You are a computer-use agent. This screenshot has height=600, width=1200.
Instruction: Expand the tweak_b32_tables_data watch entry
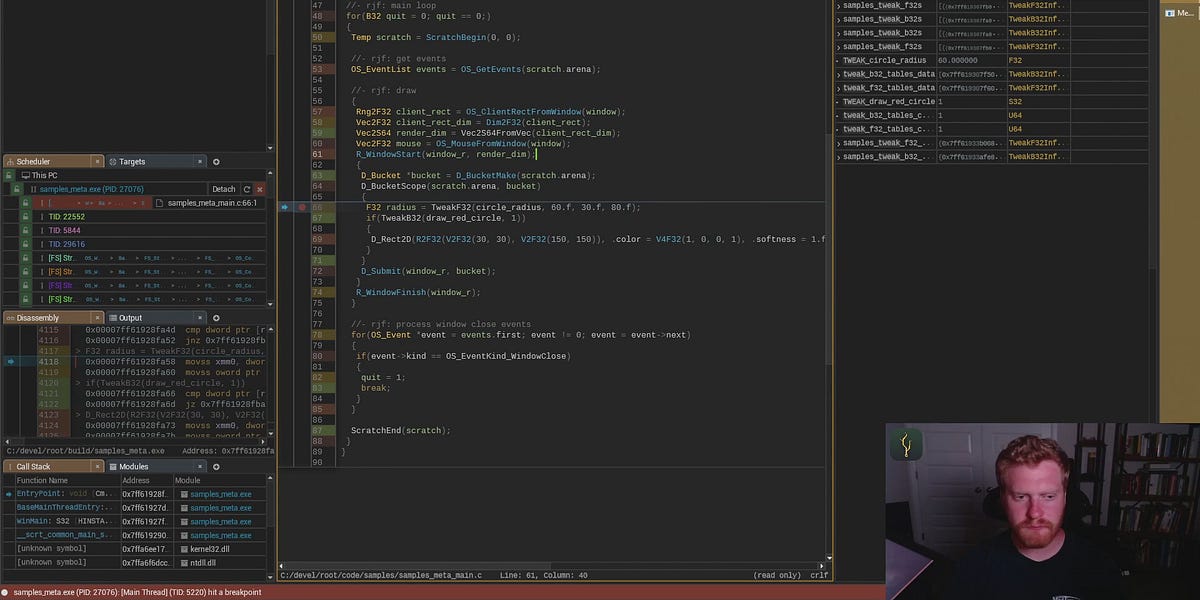[838, 74]
